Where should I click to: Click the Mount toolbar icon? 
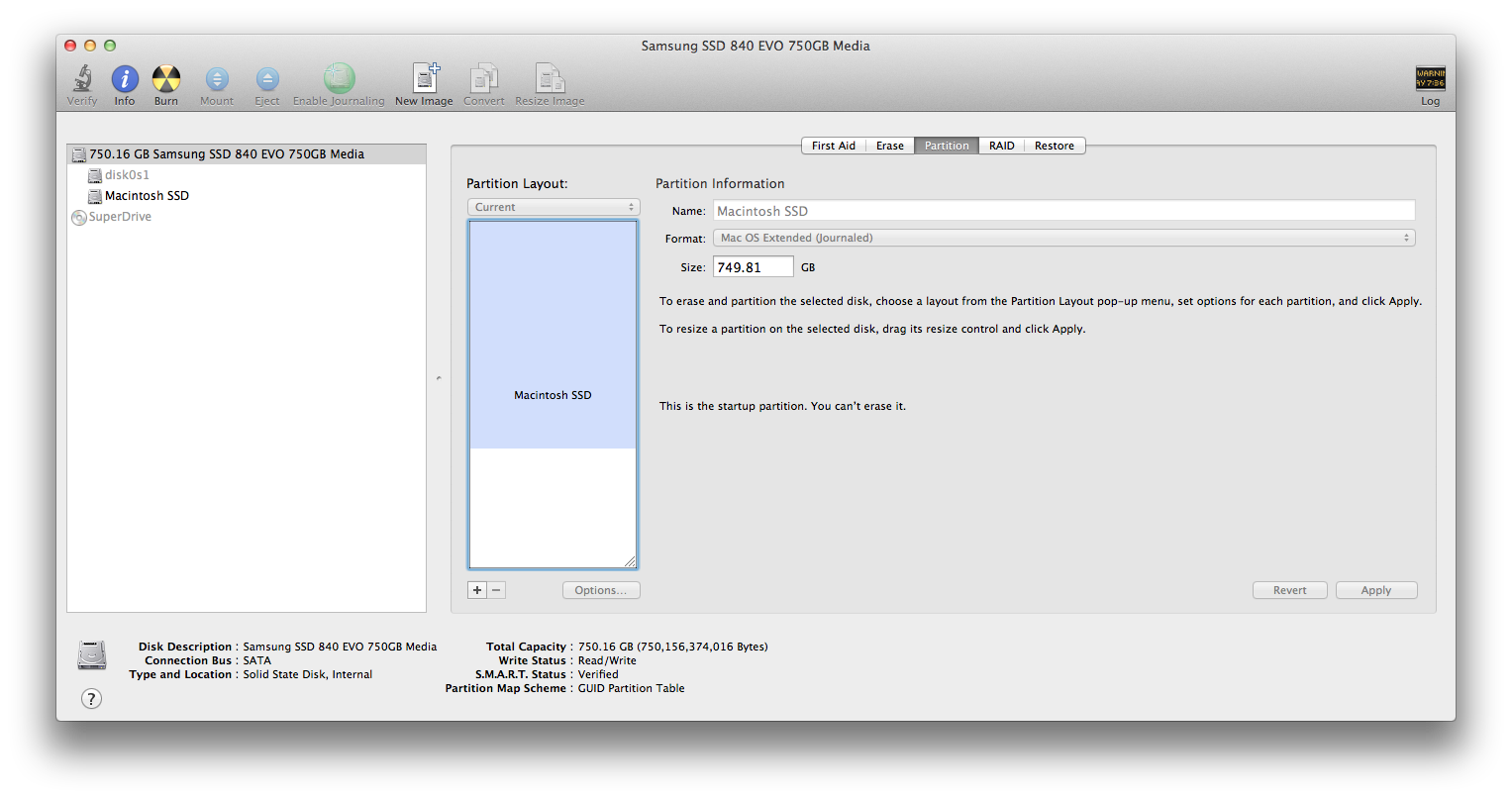tap(217, 79)
